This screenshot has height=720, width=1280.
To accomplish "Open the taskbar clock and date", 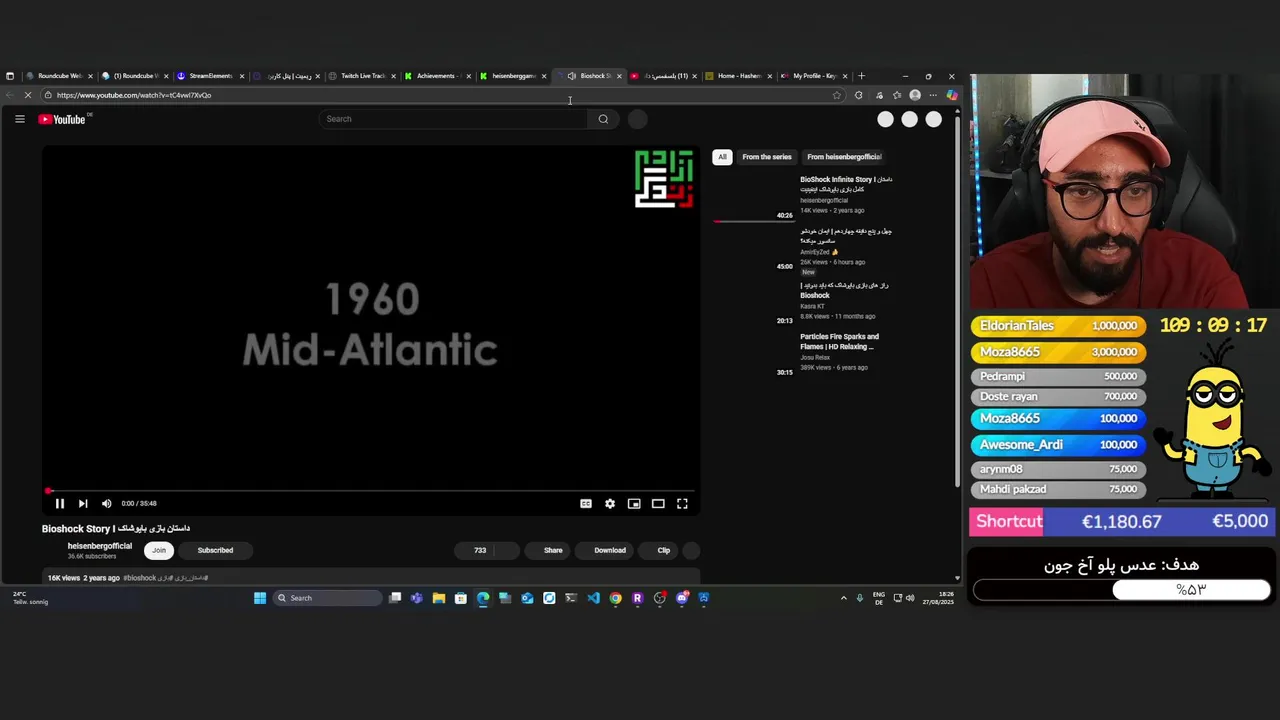I will 939,598.
